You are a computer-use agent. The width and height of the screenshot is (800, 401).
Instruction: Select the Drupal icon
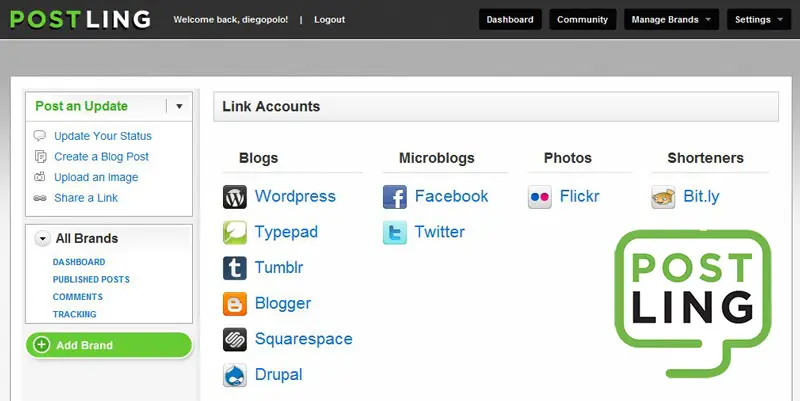(x=235, y=375)
